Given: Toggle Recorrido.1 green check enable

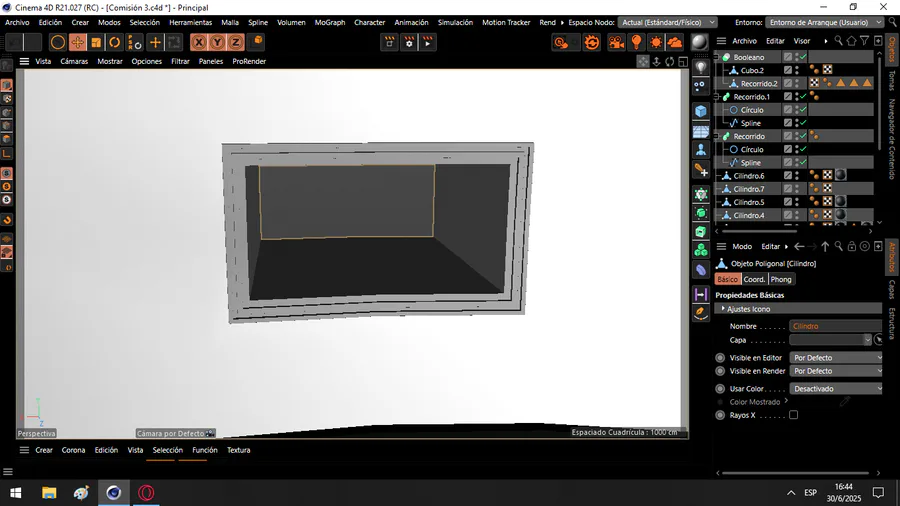Looking at the screenshot, I should tap(803, 96).
